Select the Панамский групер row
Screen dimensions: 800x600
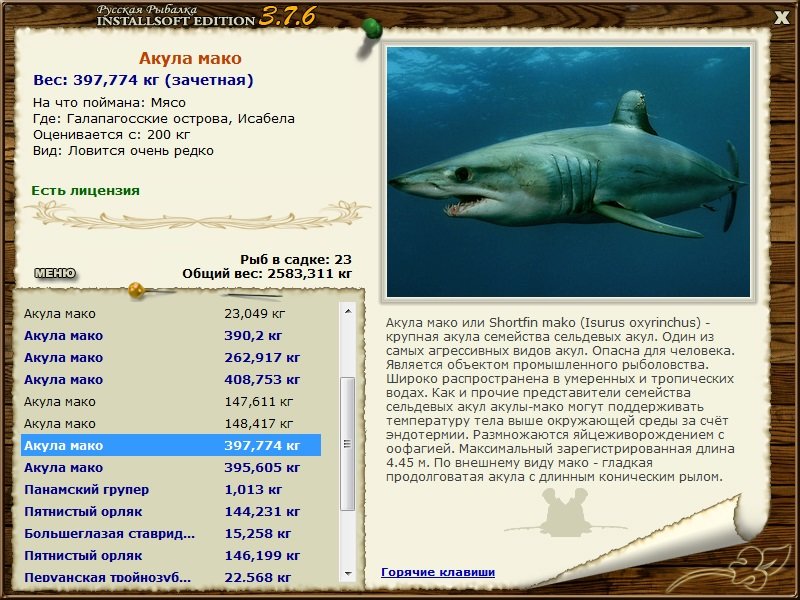pos(171,489)
